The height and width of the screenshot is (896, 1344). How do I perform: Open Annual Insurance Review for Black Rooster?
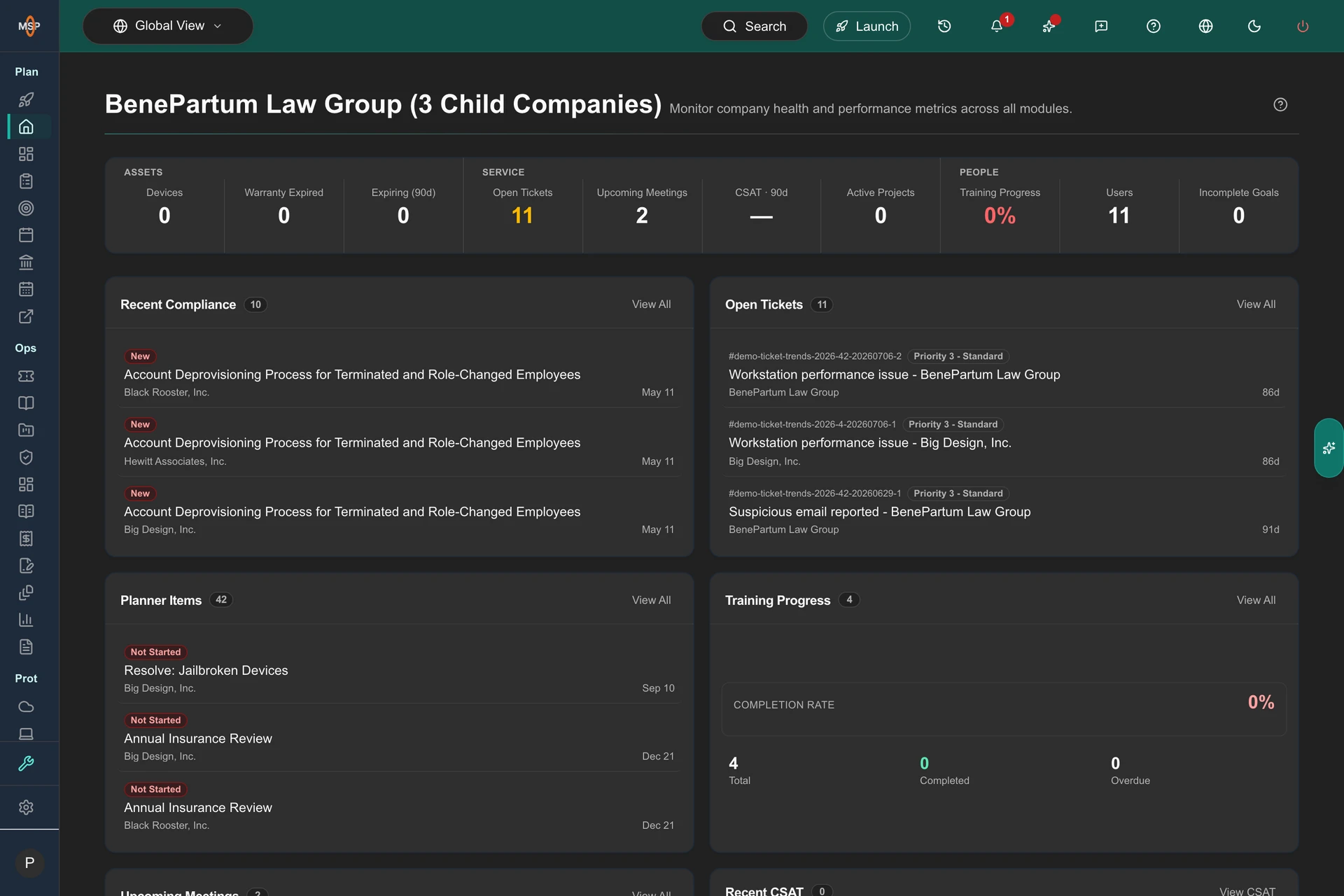(x=399, y=807)
